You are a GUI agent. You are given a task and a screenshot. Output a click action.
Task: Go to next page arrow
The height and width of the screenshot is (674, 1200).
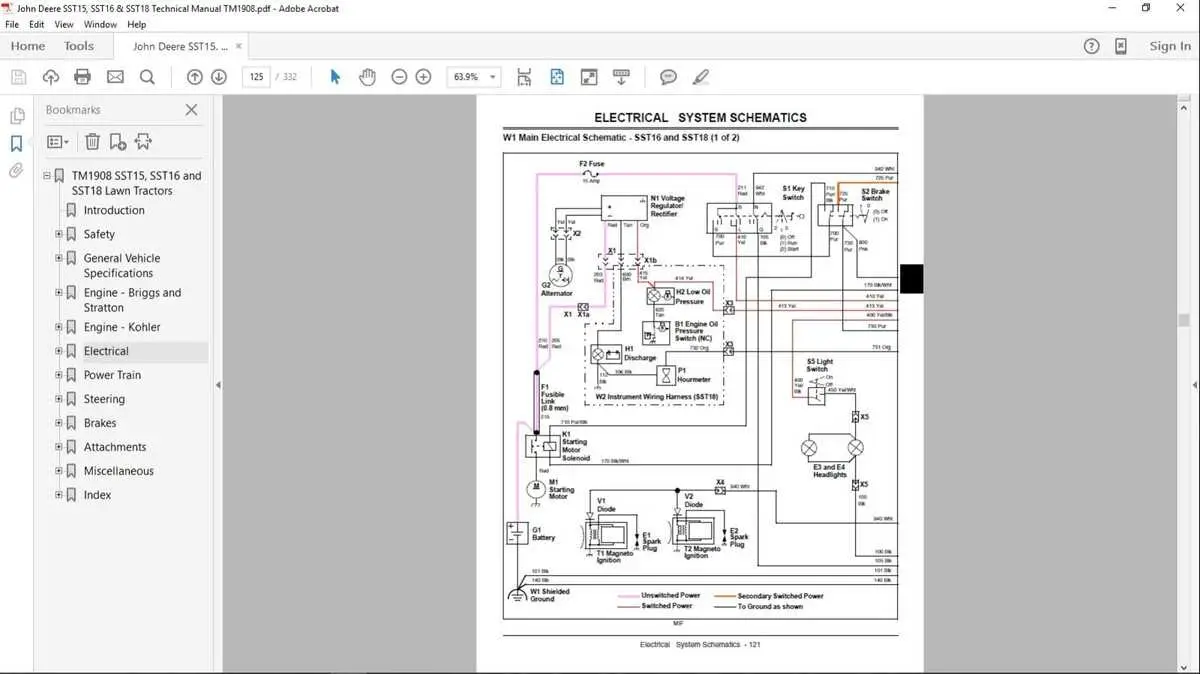click(219, 77)
